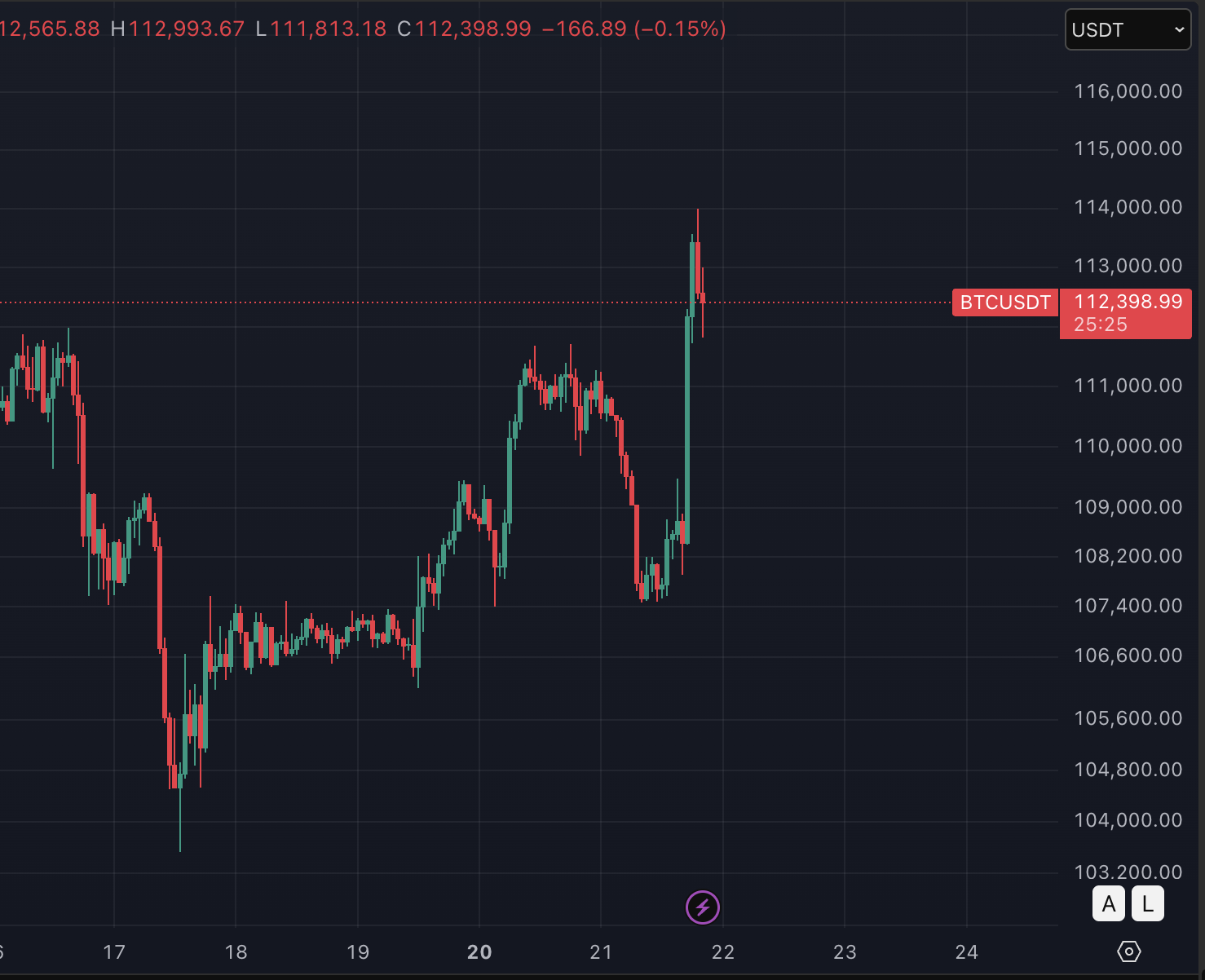Click the BTCUSDT symbol label on price line

coord(1005,302)
